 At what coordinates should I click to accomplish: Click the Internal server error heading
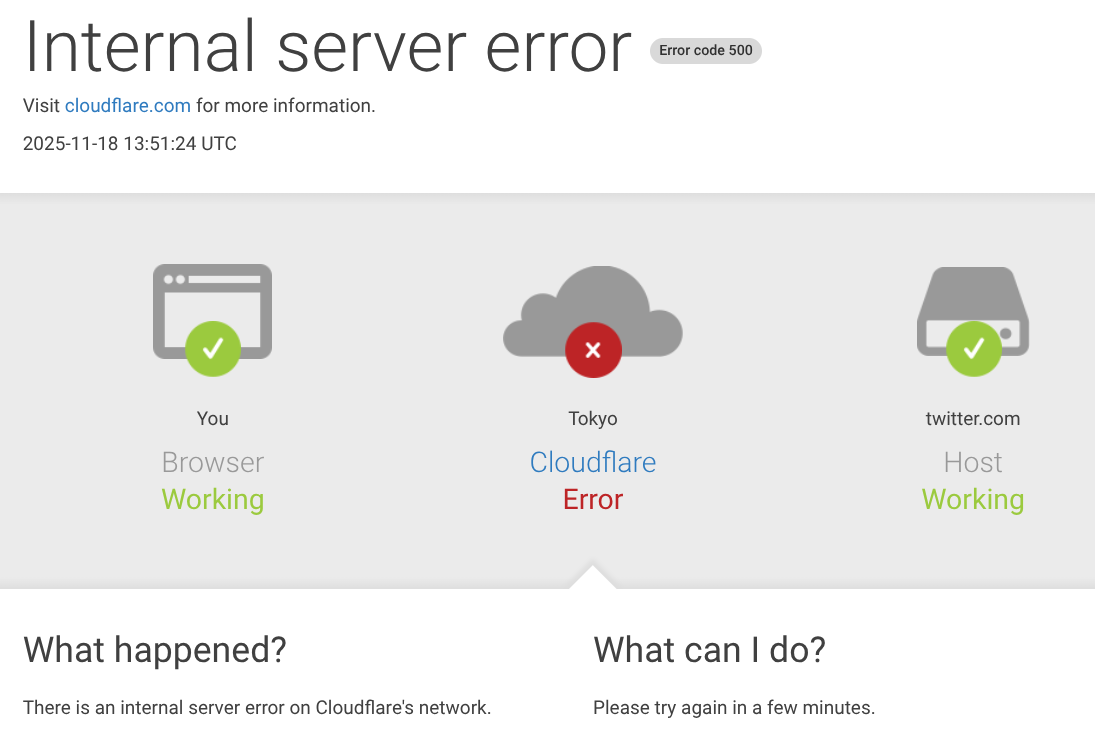tap(328, 47)
